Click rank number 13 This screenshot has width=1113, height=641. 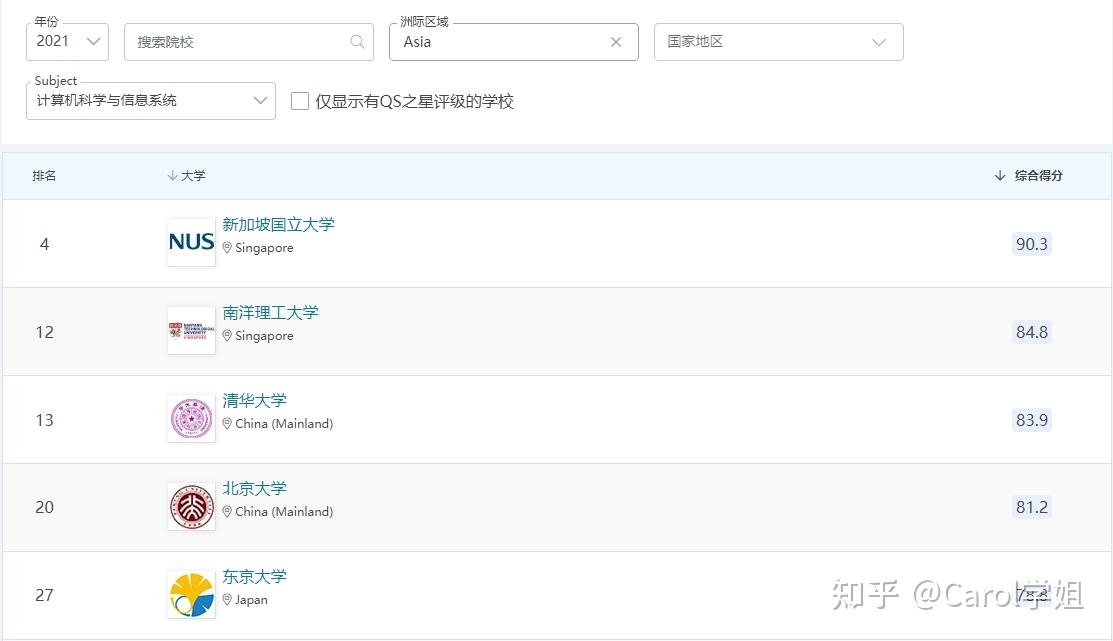pos(45,420)
